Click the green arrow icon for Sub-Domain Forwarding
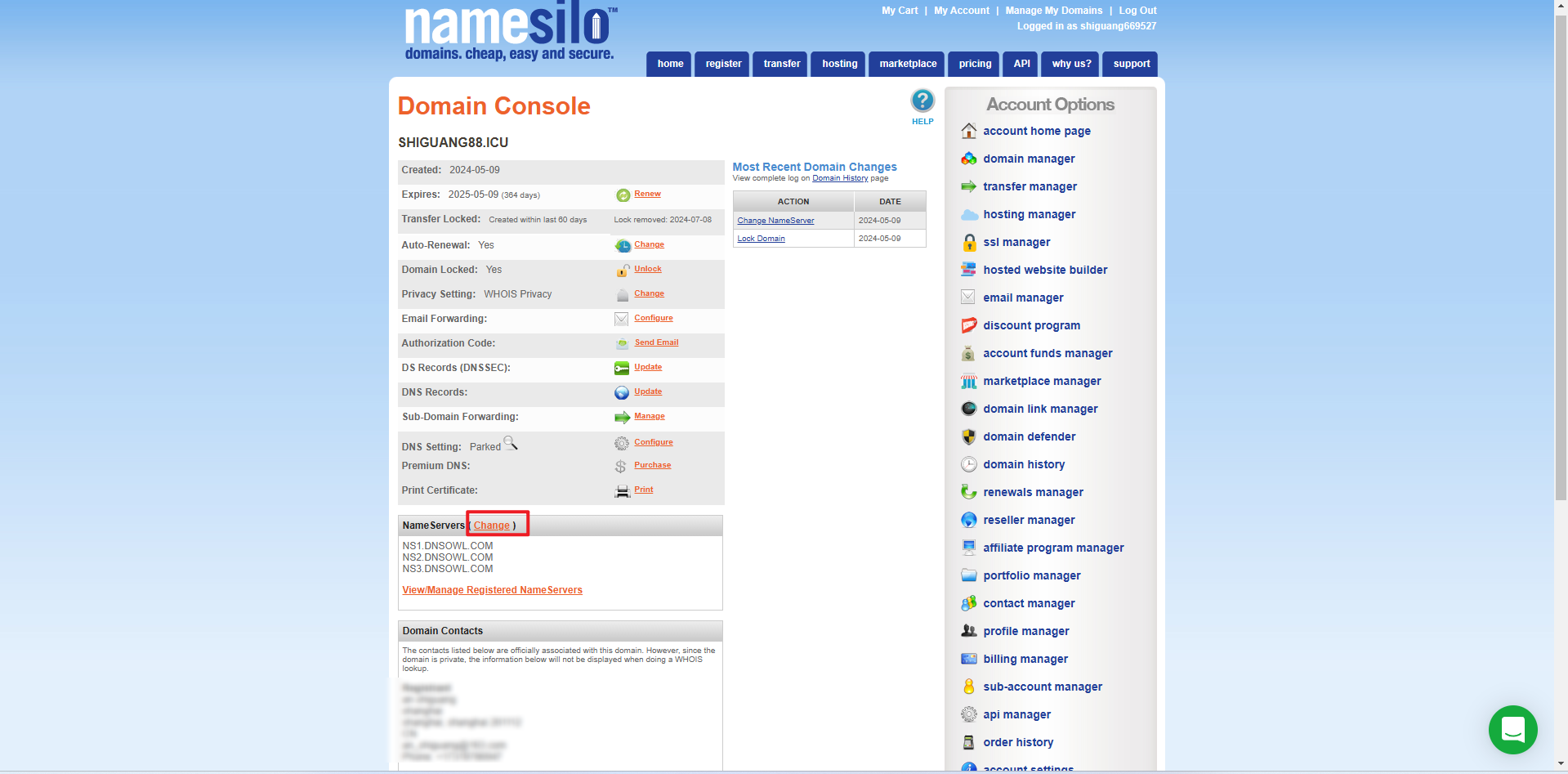Viewport: 1568px width, 774px height. (x=622, y=417)
